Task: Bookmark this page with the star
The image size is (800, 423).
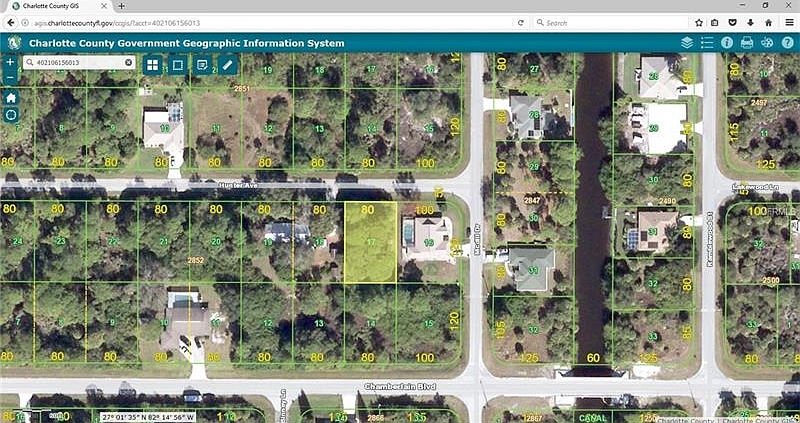Action: coord(699,23)
